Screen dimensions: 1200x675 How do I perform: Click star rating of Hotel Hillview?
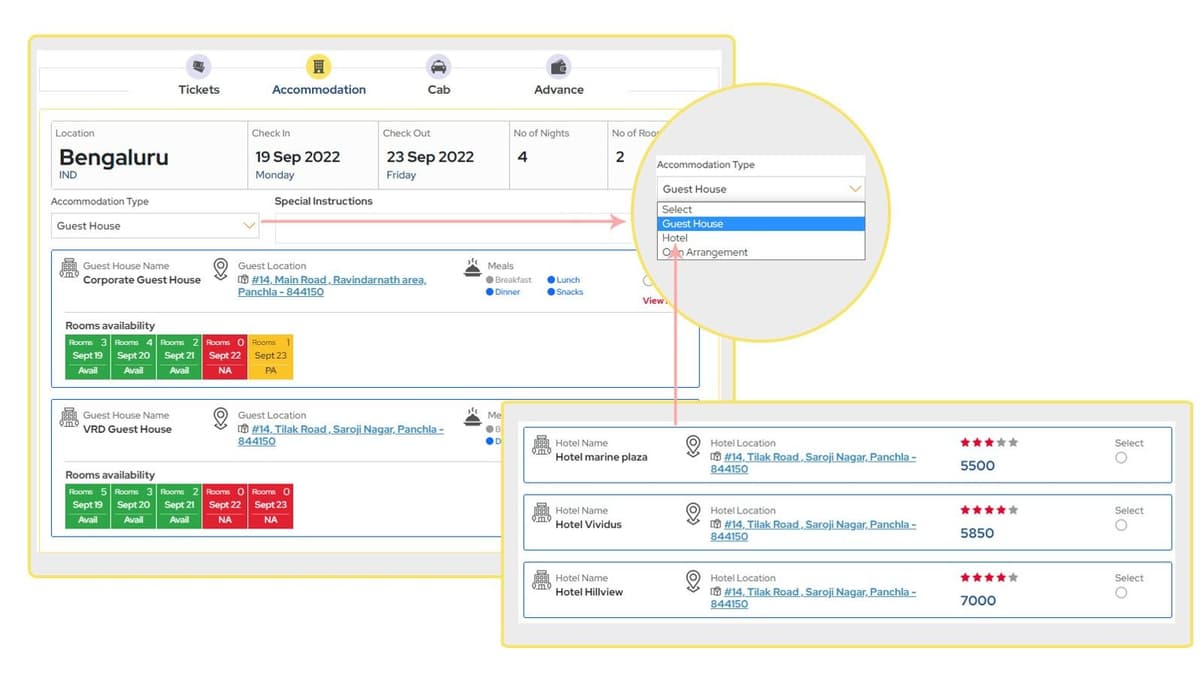pos(989,577)
